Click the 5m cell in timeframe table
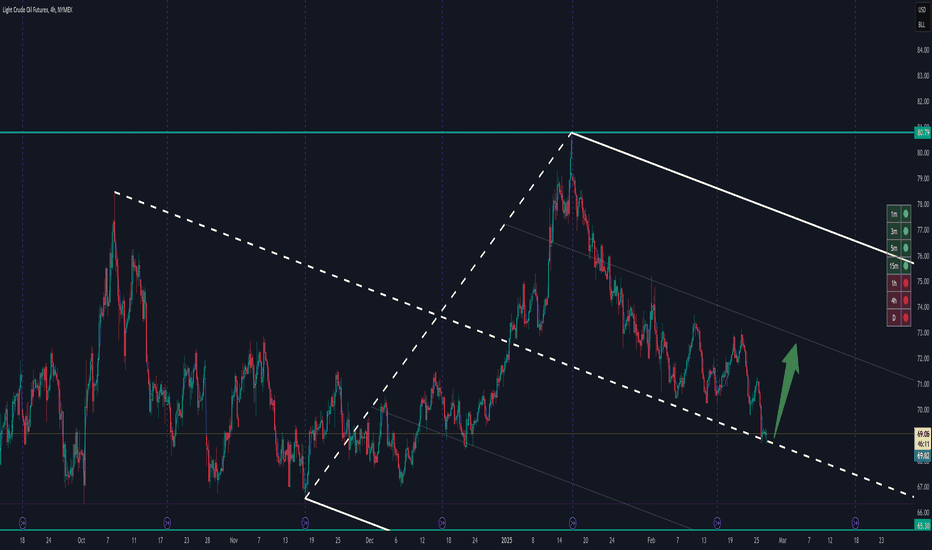Image resolution: width=932 pixels, height=550 pixels. click(894, 248)
